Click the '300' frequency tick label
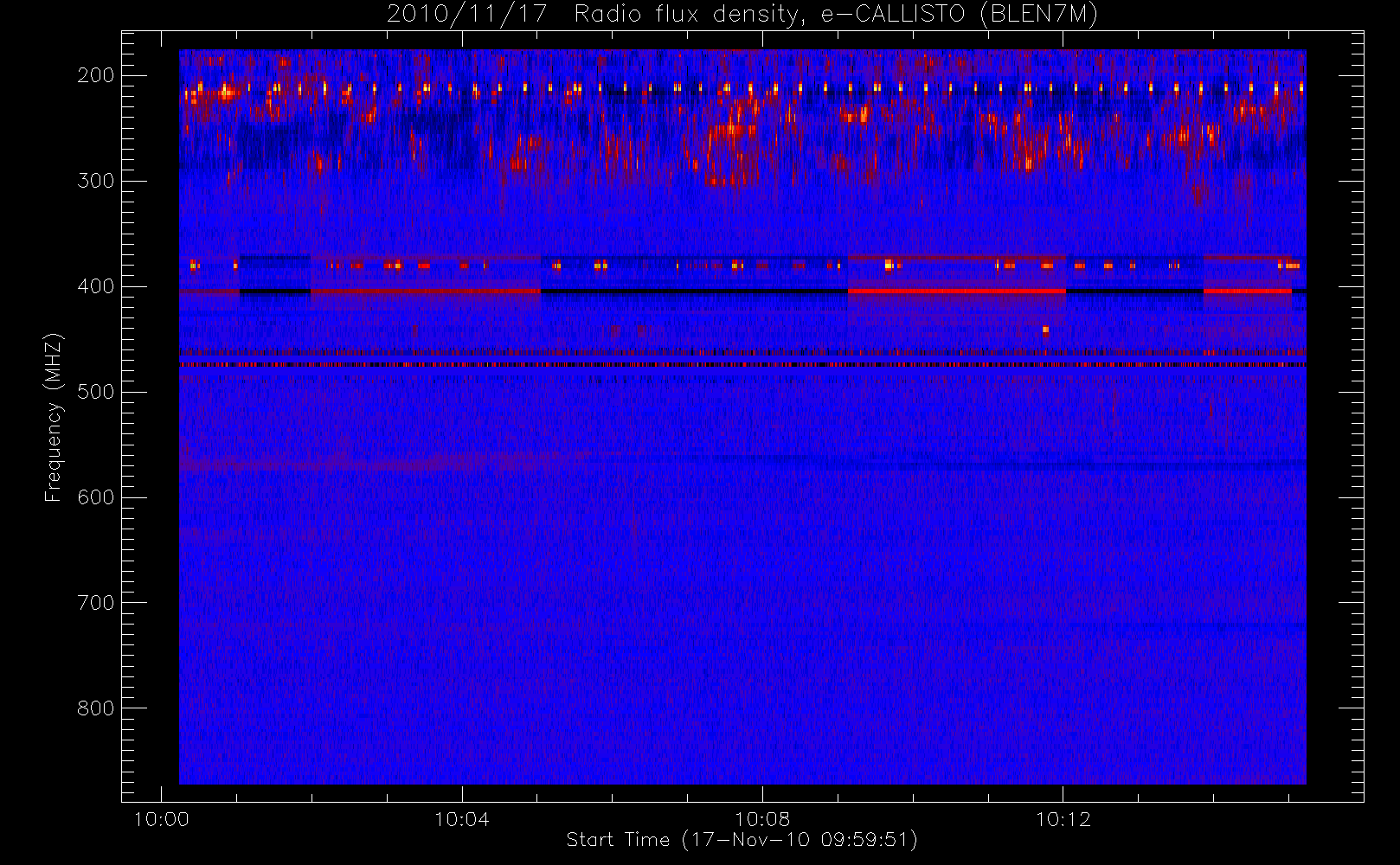 pyautogui.click(x=96, y=181)
